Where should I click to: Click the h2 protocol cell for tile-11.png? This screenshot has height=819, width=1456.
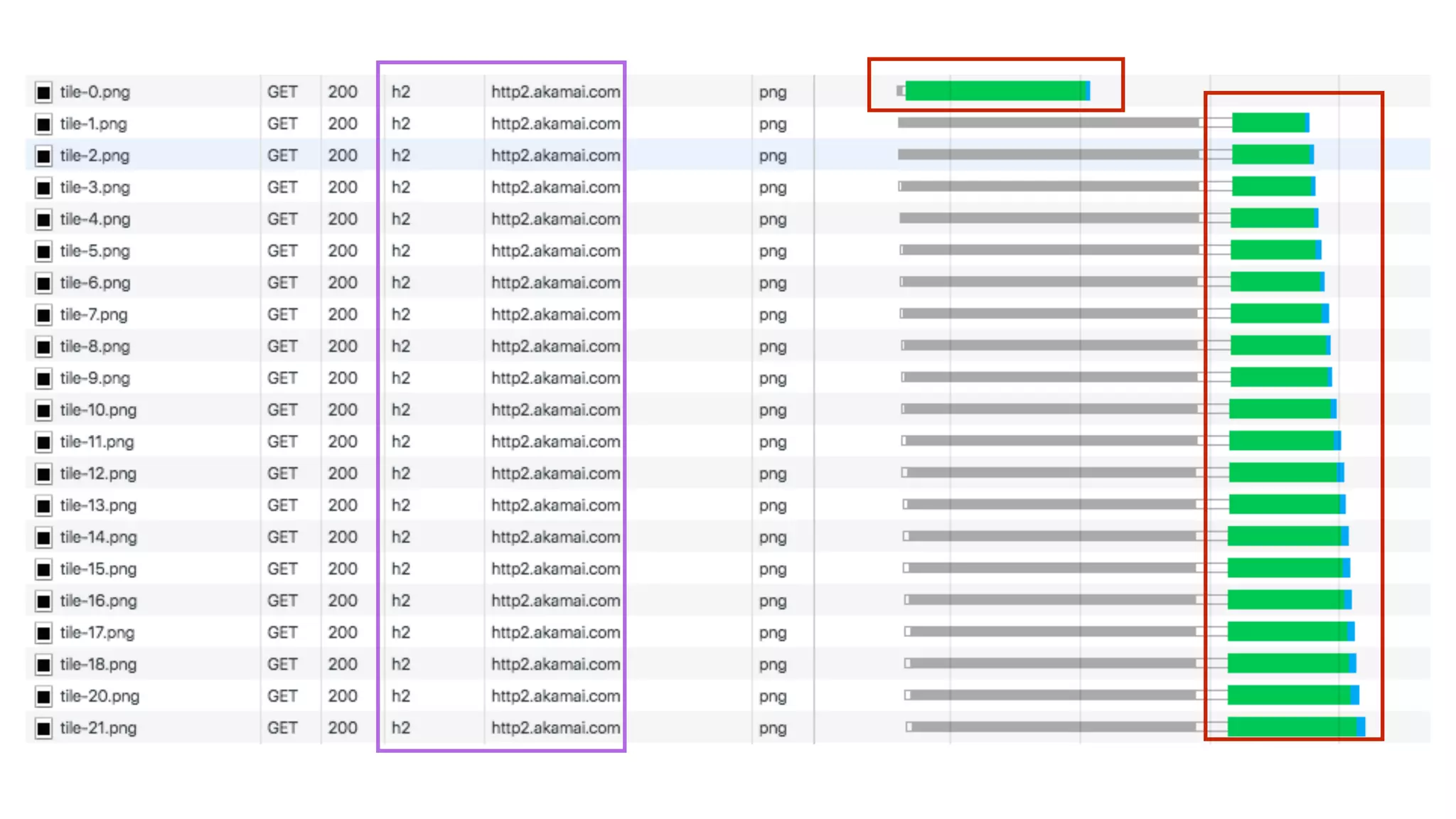tap(401, 442)
